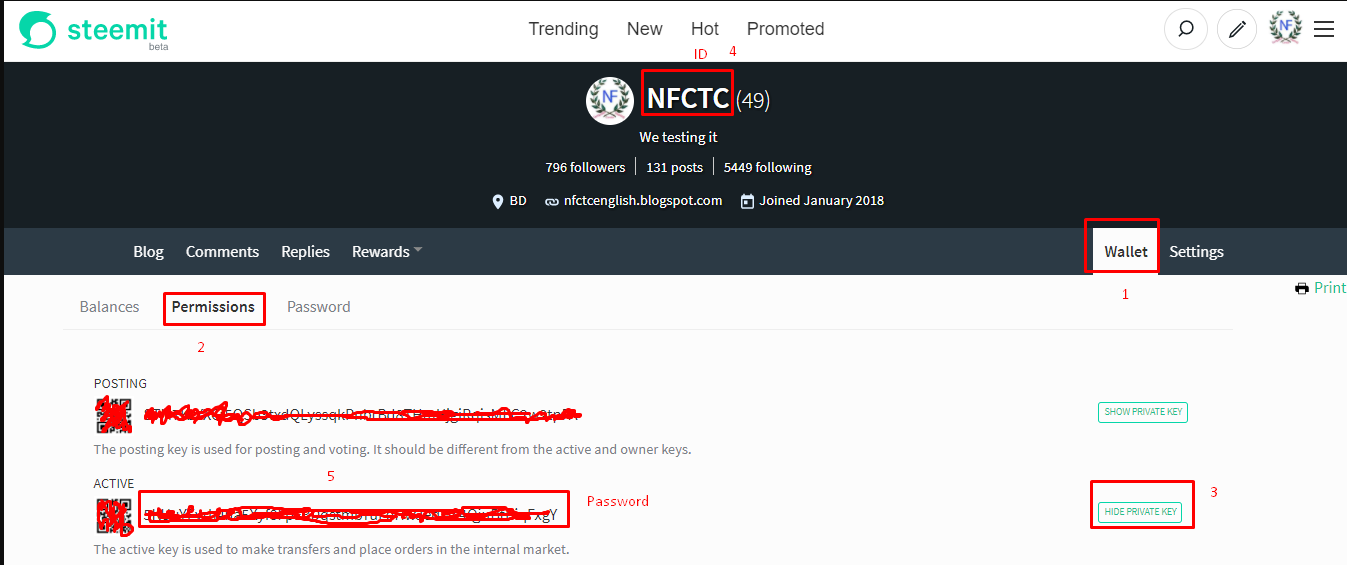This screenshot has height=565, width=1347.
Task: Click the reputation score (49)
Action: pyautogui.click(x=753, y=100)
